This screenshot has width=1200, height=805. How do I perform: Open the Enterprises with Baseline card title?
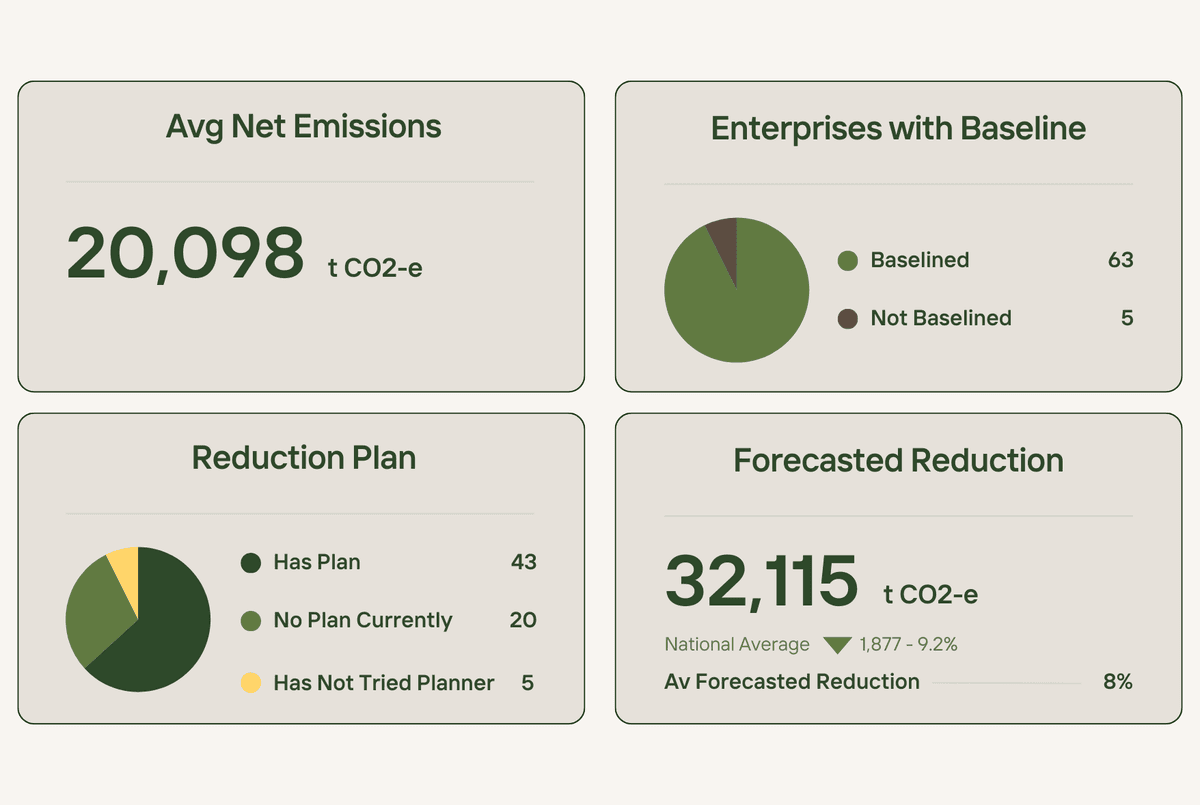click(x=898, y=129)
